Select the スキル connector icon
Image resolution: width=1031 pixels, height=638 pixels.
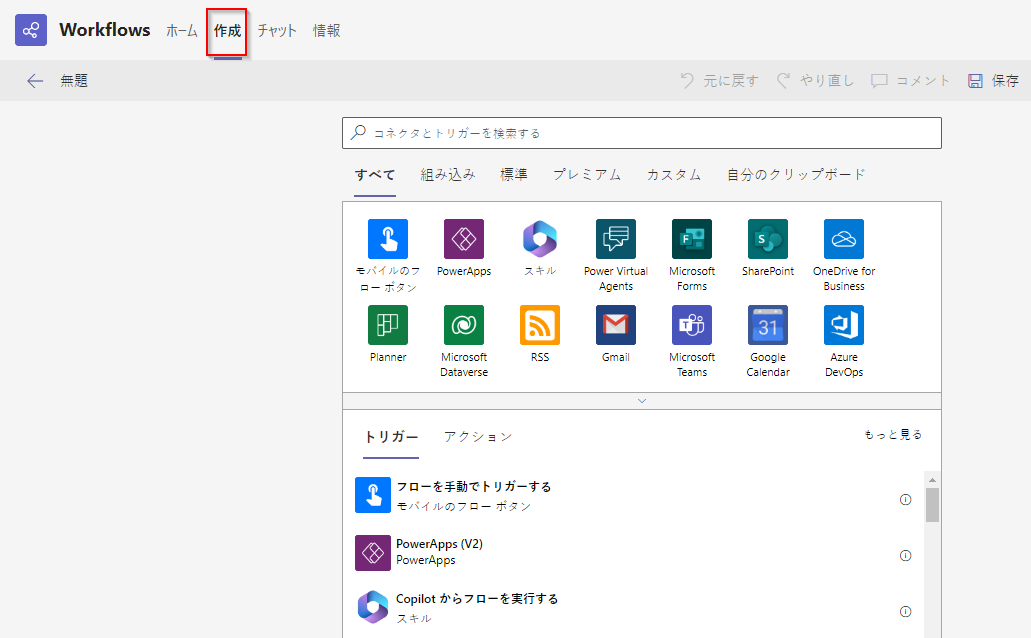[539, 240]
